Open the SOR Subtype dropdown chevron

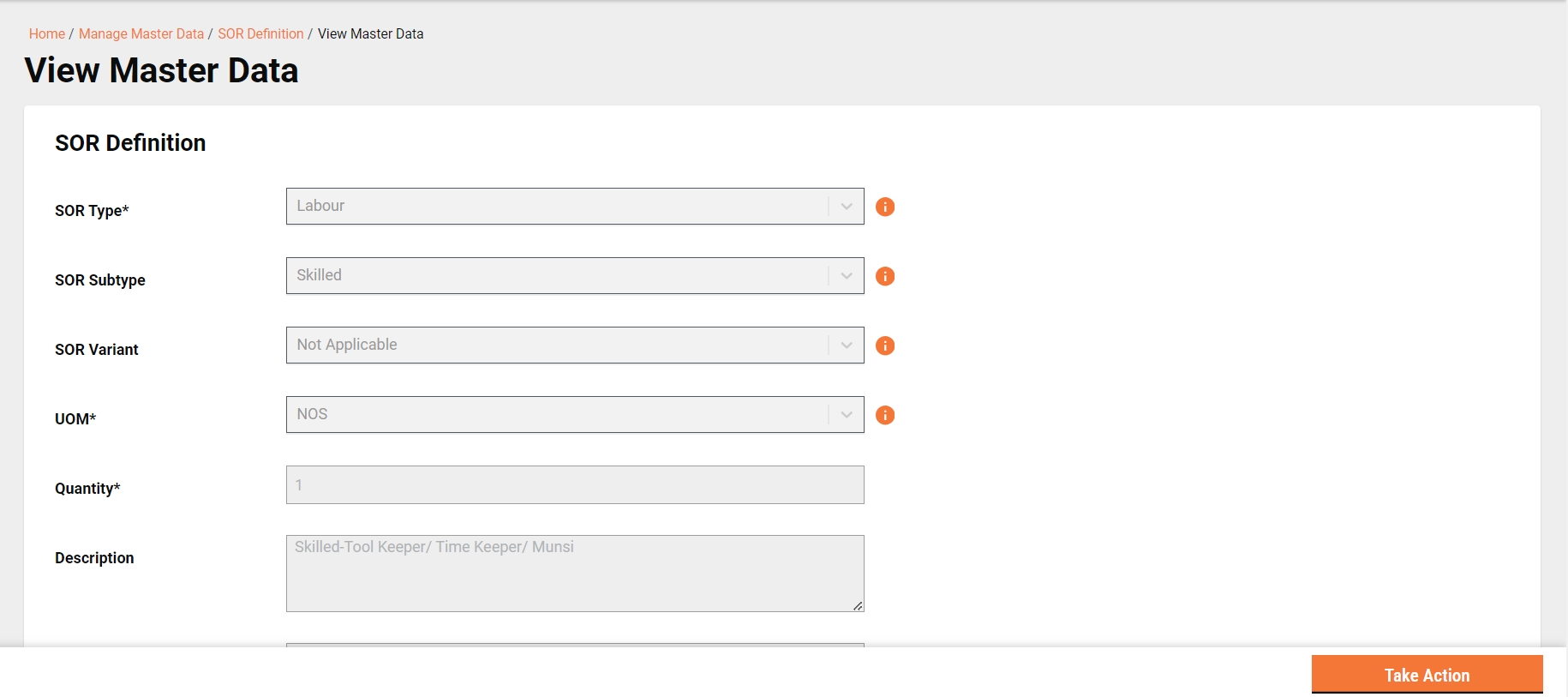point(847,276)
